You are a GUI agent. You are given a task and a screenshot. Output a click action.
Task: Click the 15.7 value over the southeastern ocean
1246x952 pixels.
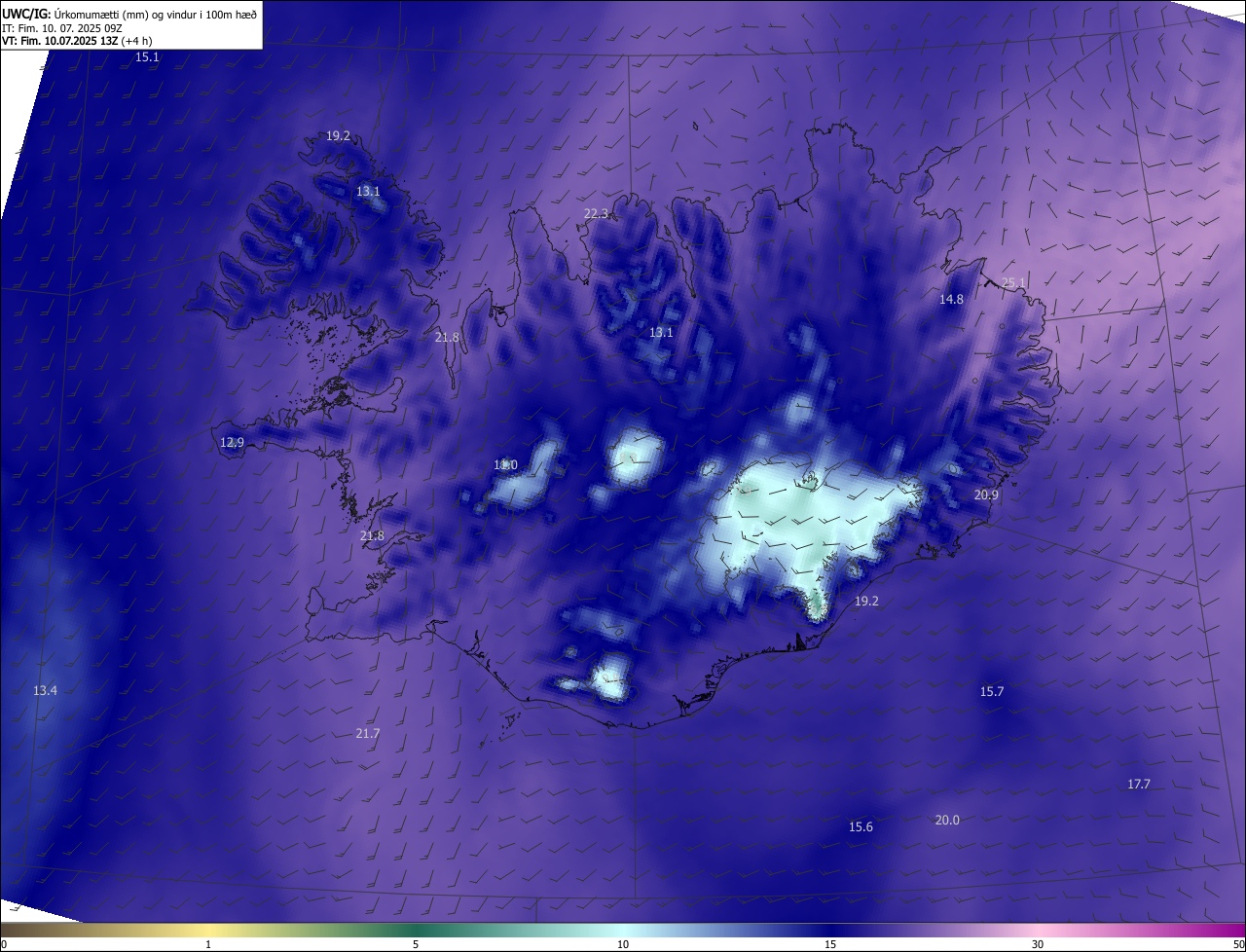[x=991, y=692]
